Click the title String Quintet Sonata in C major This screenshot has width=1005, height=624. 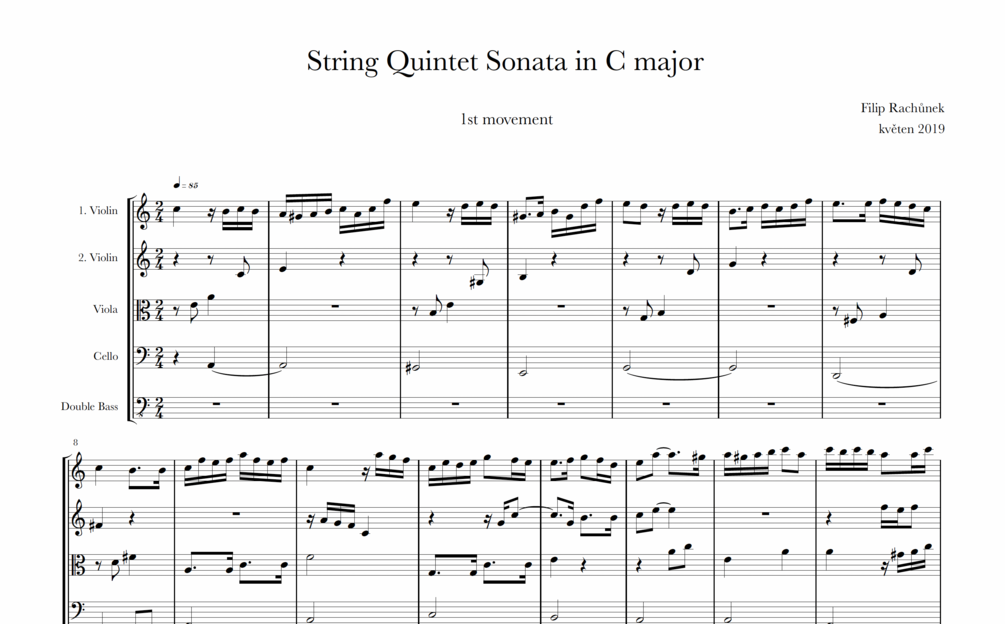click(x=505, y=62)
